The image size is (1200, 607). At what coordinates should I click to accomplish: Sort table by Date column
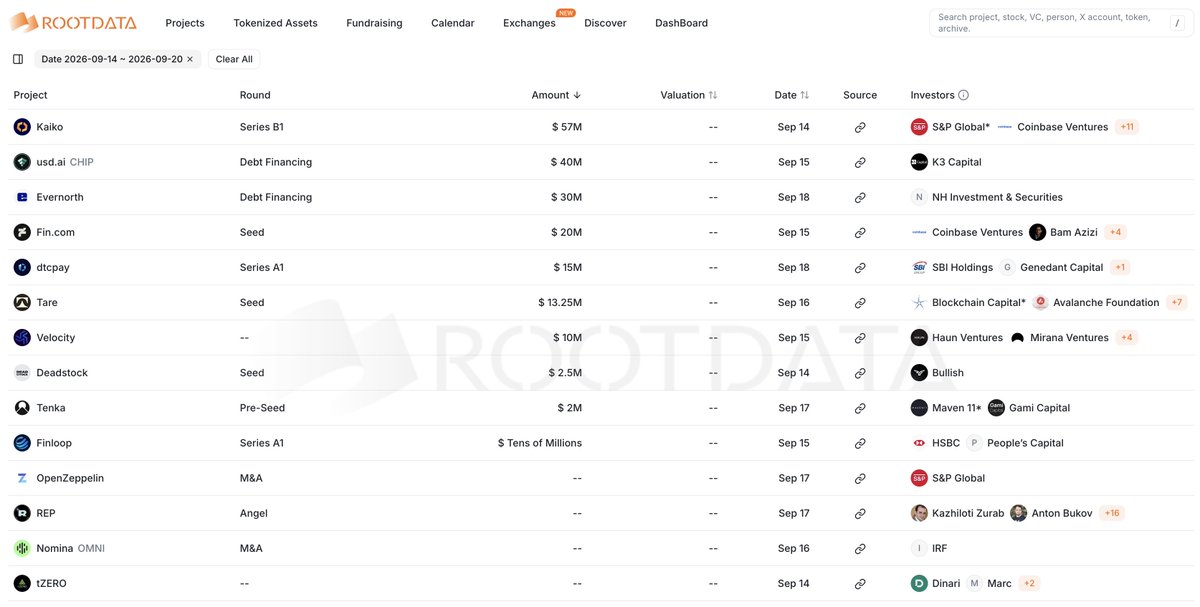click(792, 95)
